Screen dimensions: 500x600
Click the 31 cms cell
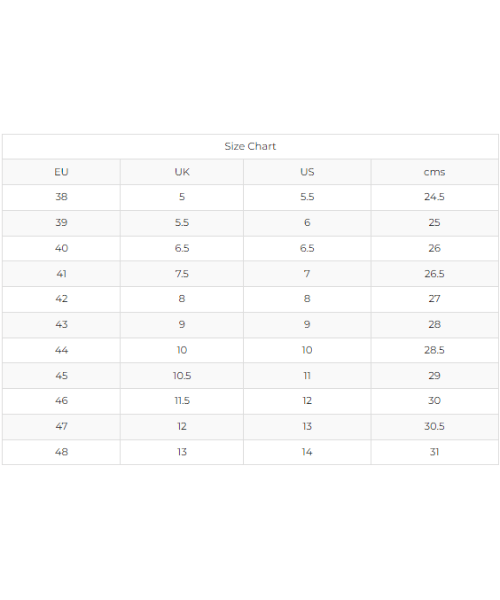click(x=435, y=452)
